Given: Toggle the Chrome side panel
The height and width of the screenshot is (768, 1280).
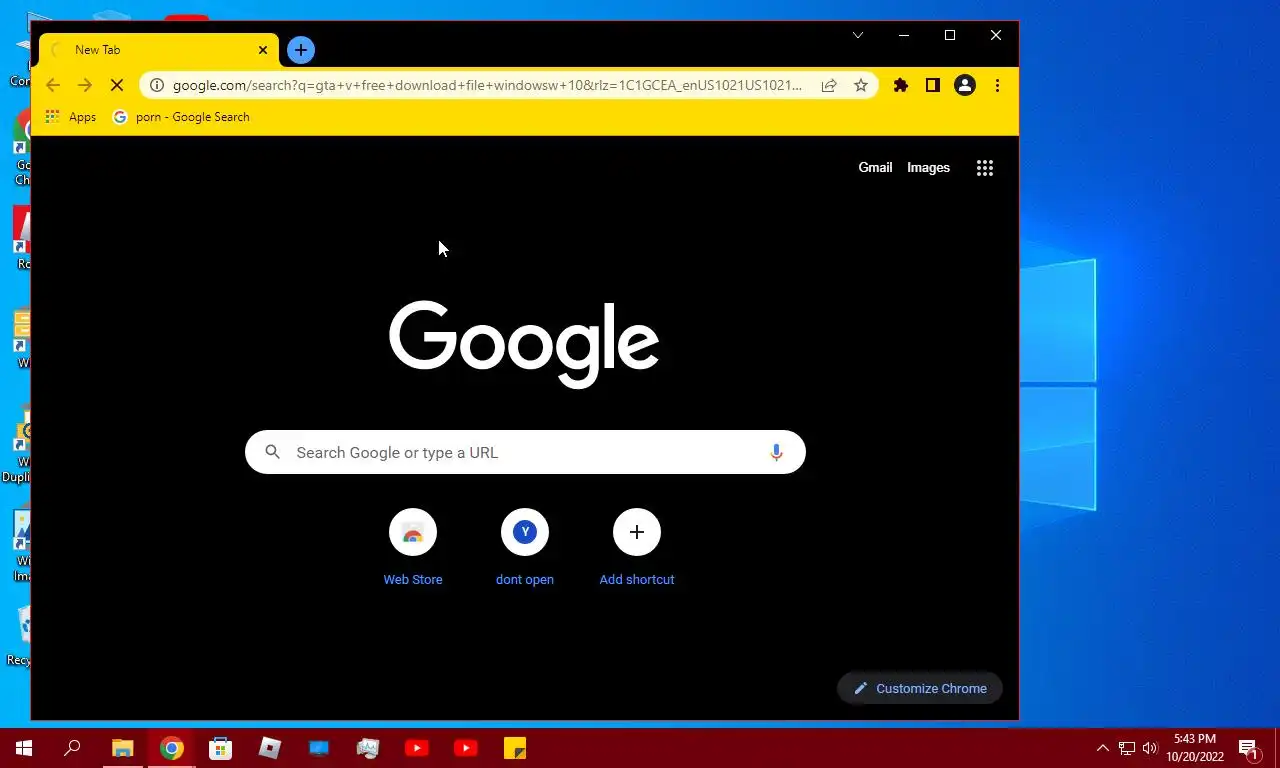Looking at the screenshot, I should tap(933, 85).
